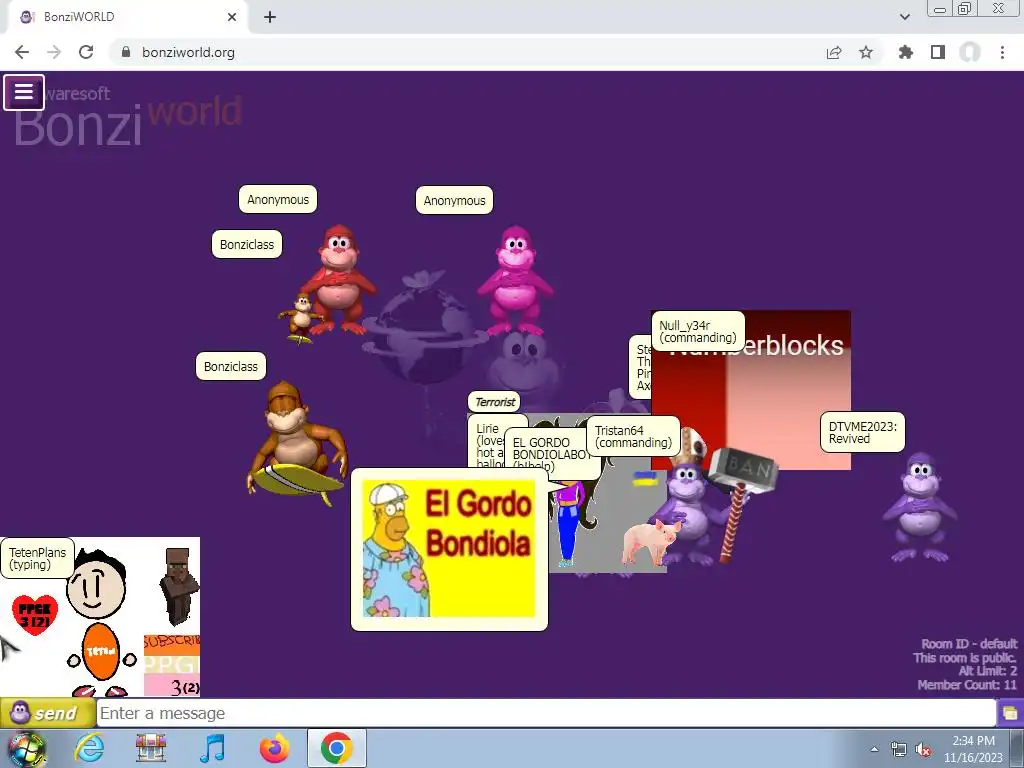This screenshot has height=768, width=1024.
Task: Click the orange Bonzi on surfboard
Action: [x=297, y=444]
